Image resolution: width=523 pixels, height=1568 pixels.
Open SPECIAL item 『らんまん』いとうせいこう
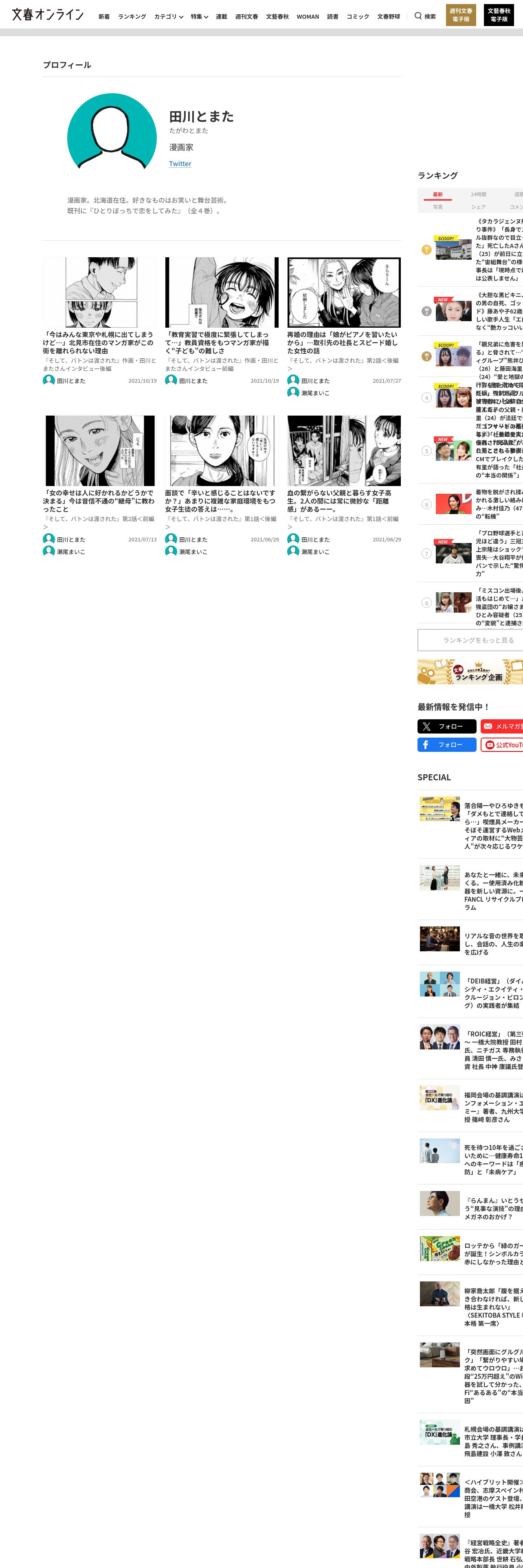[493, 1209]
